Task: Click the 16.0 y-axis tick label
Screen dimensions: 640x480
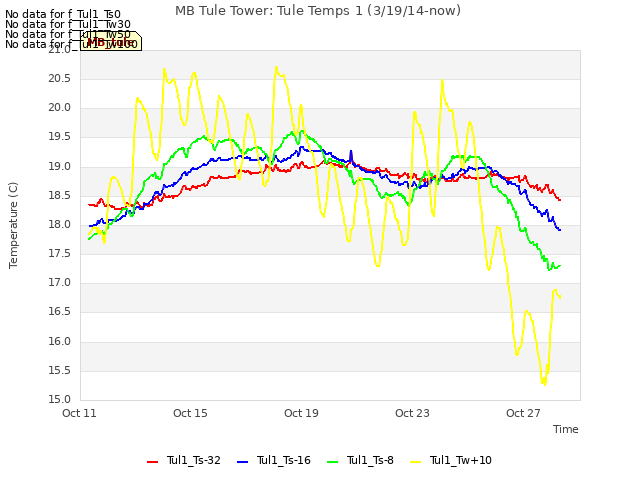Action: pyautogui.click(x=60, y=342)
